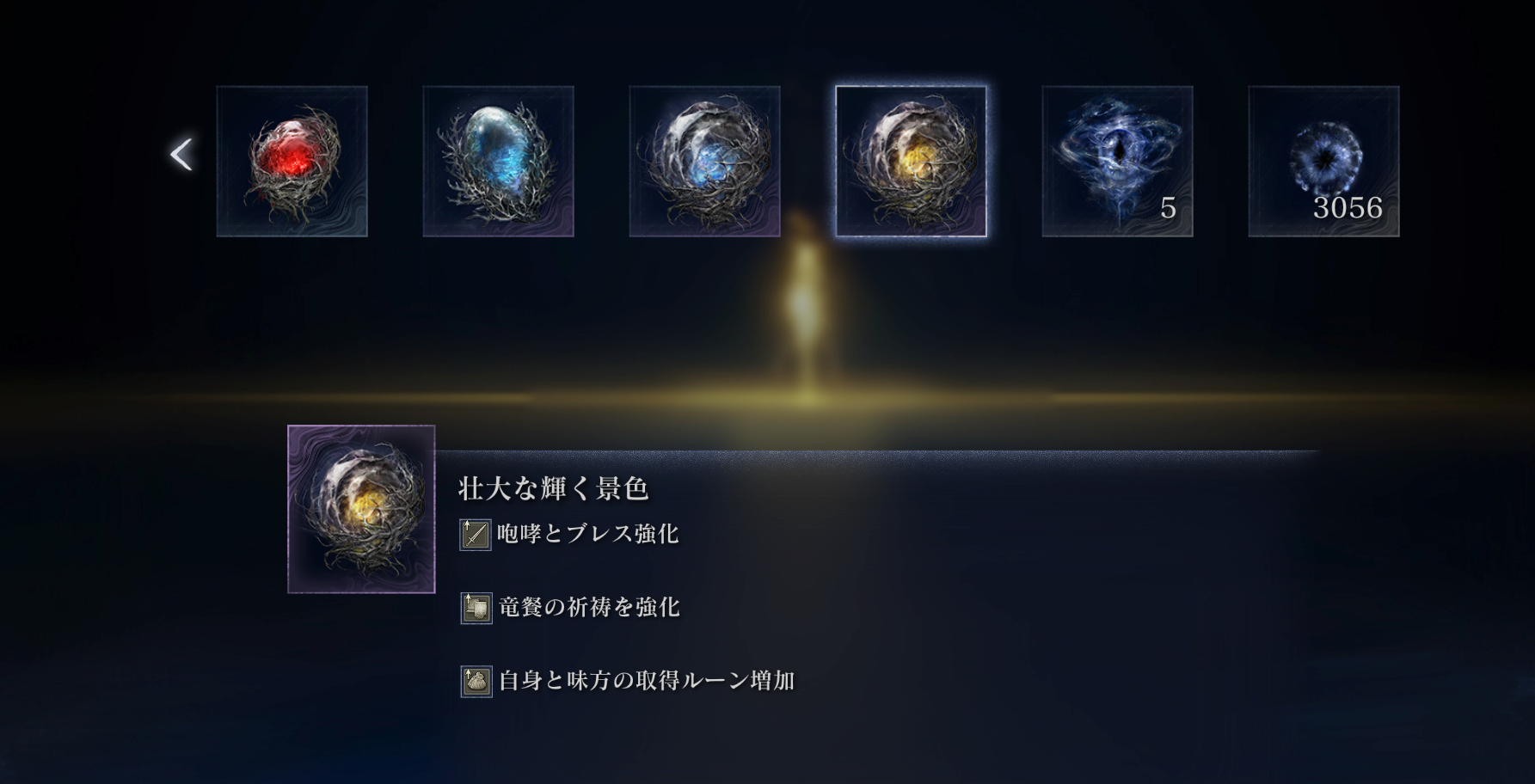Select the red glowing relic icon
Screen dimensions: 1535x784
[292, 161]
